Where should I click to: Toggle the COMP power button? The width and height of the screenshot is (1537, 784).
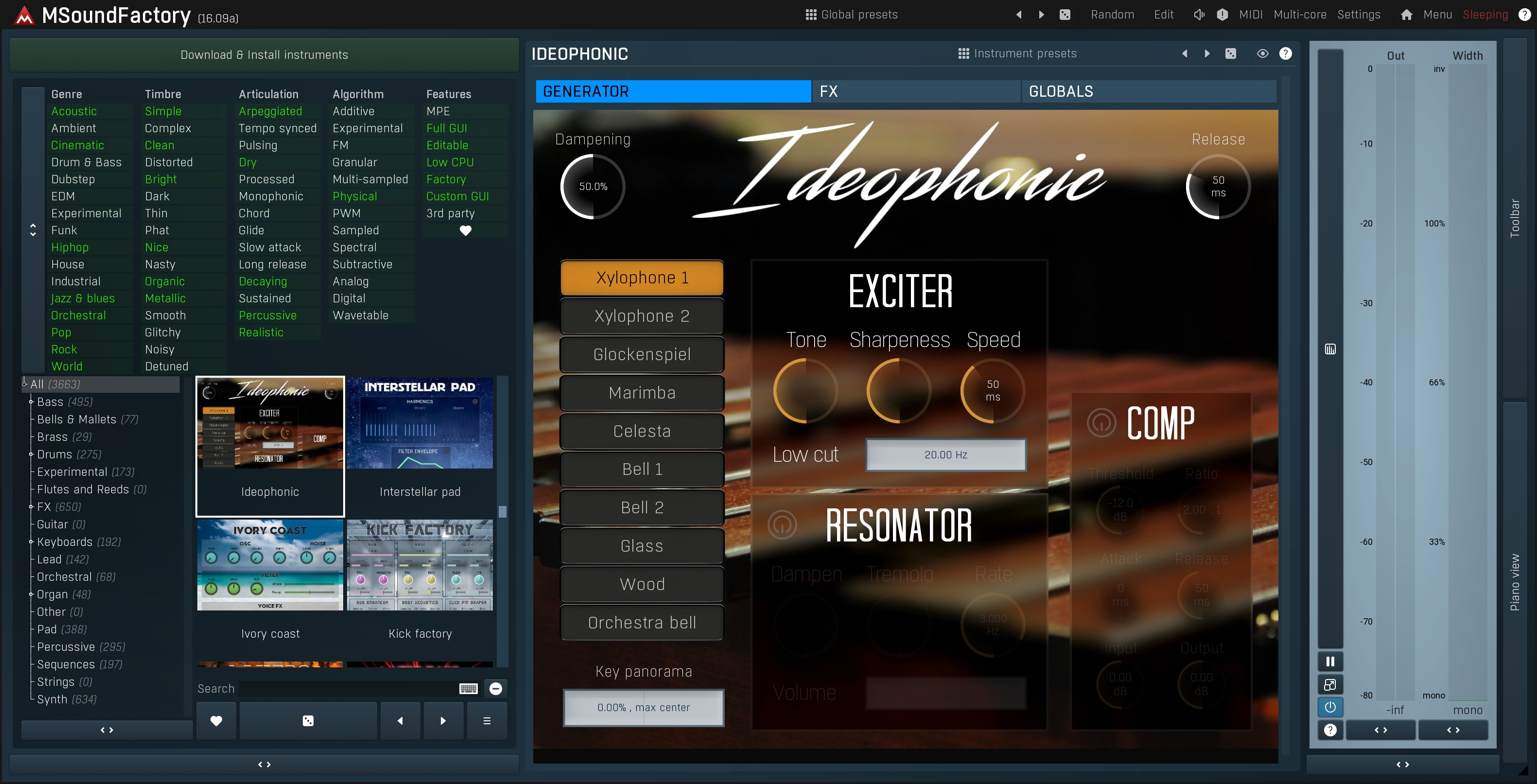(x=1101, y=422)
